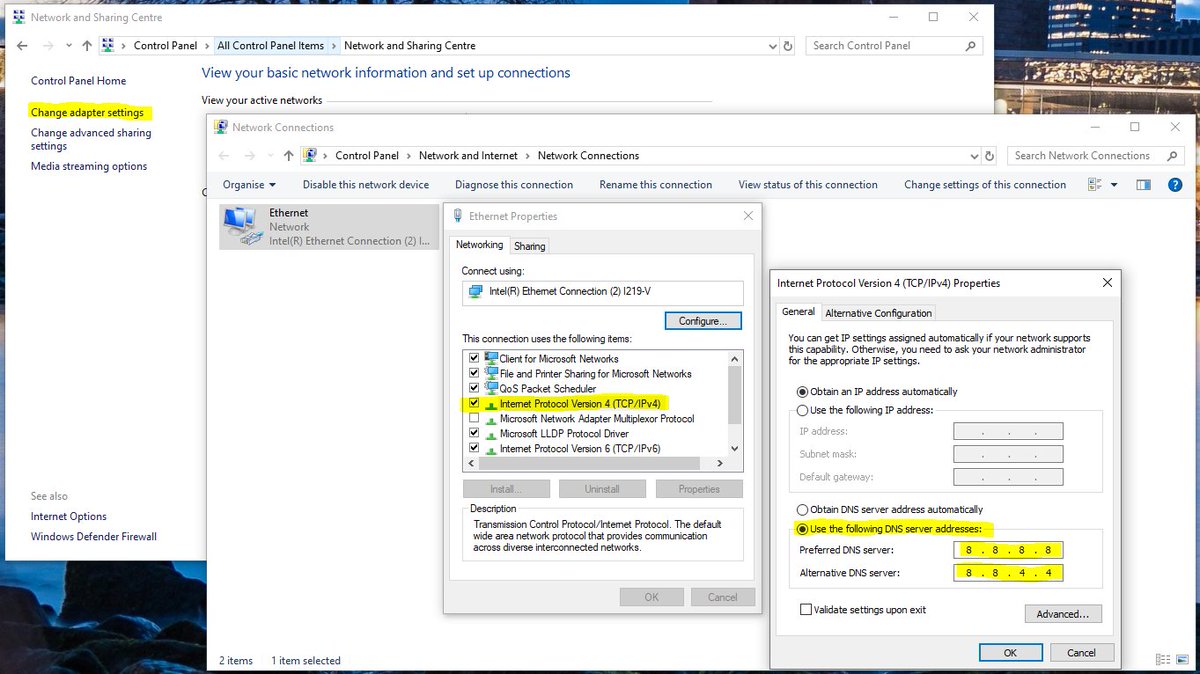Click Network Connections window title icon

coord(221,127)
